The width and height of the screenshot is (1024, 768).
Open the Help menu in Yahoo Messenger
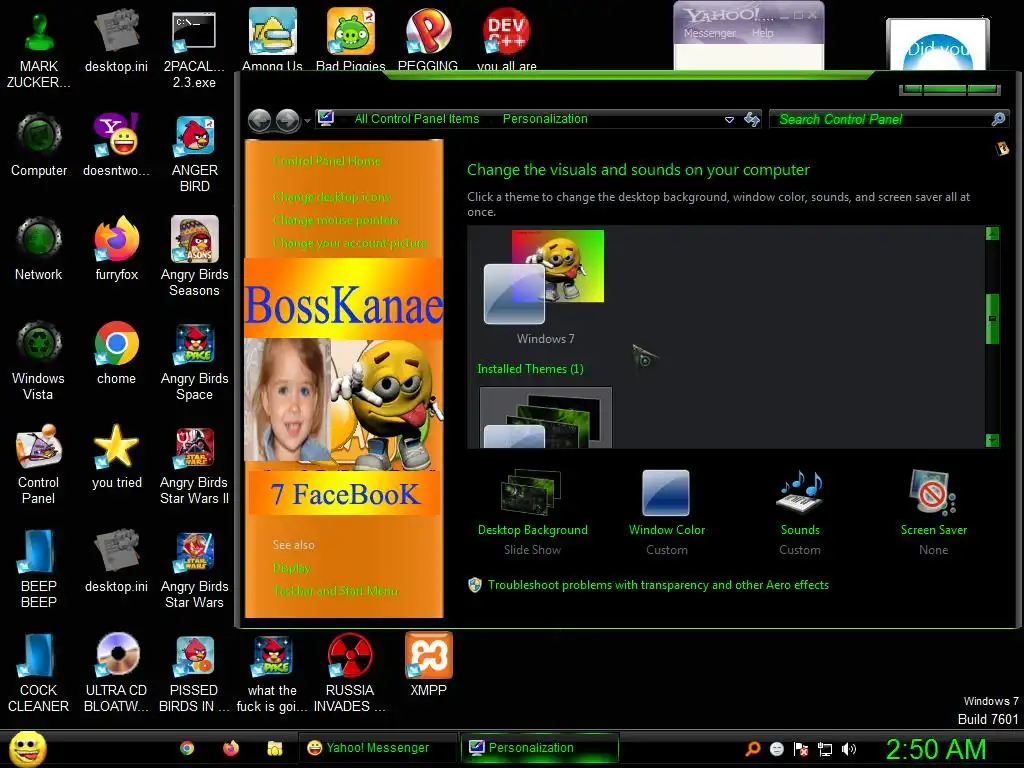tap(762, 33)
